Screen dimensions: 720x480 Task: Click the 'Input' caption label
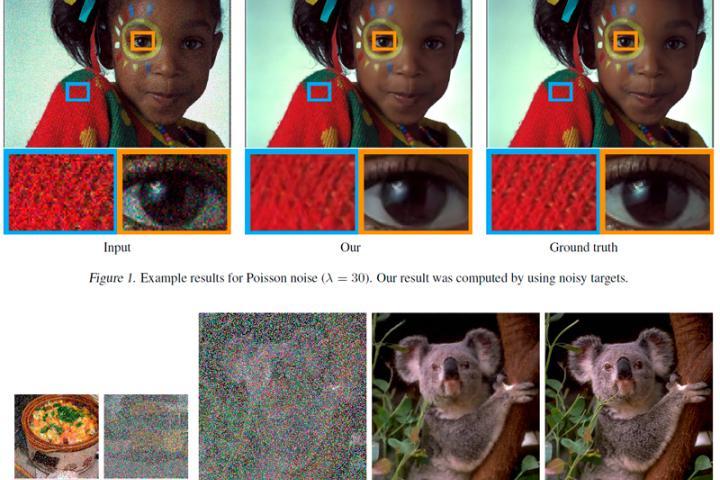[117, 248]
